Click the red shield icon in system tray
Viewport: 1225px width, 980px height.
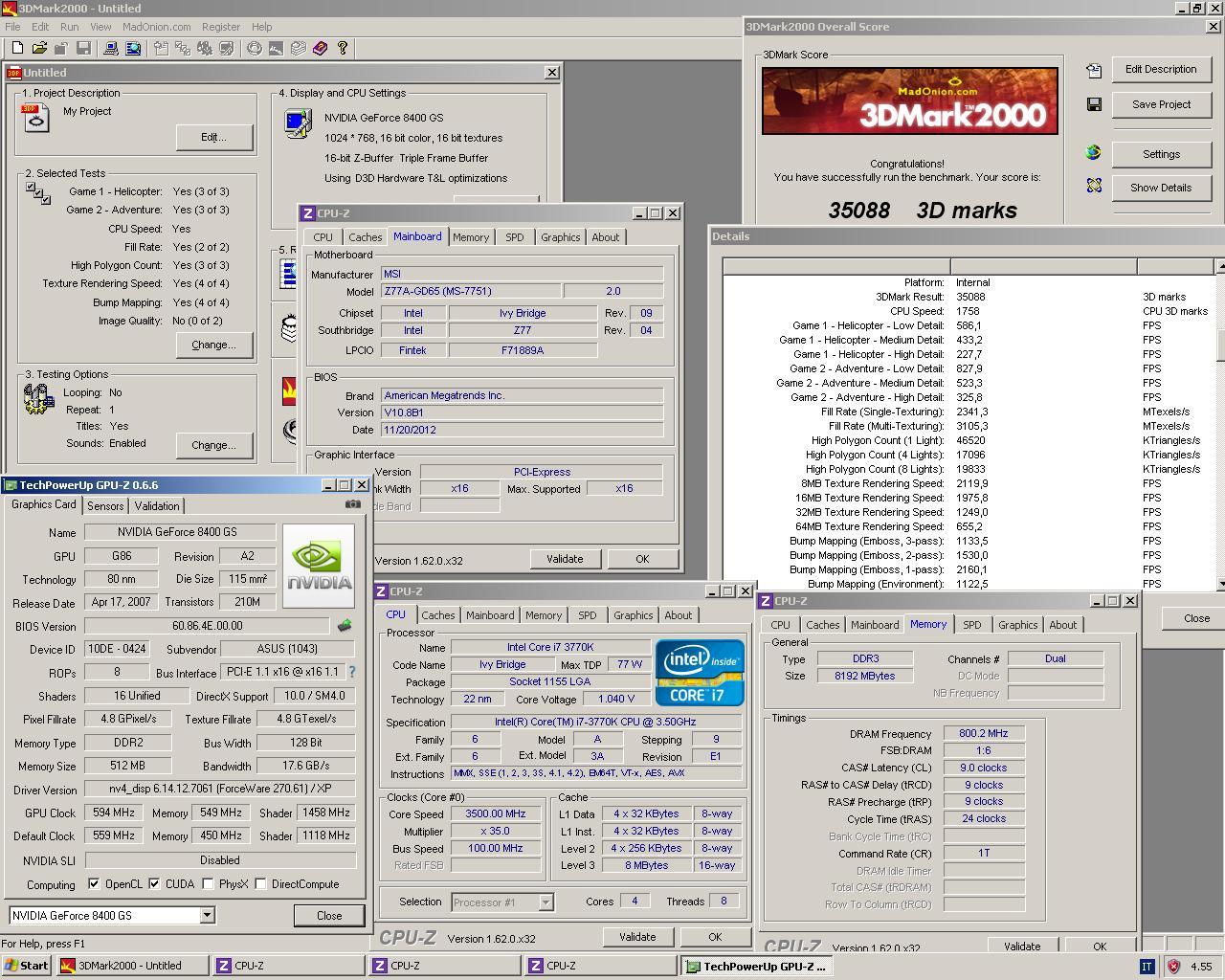(1172, 966)
